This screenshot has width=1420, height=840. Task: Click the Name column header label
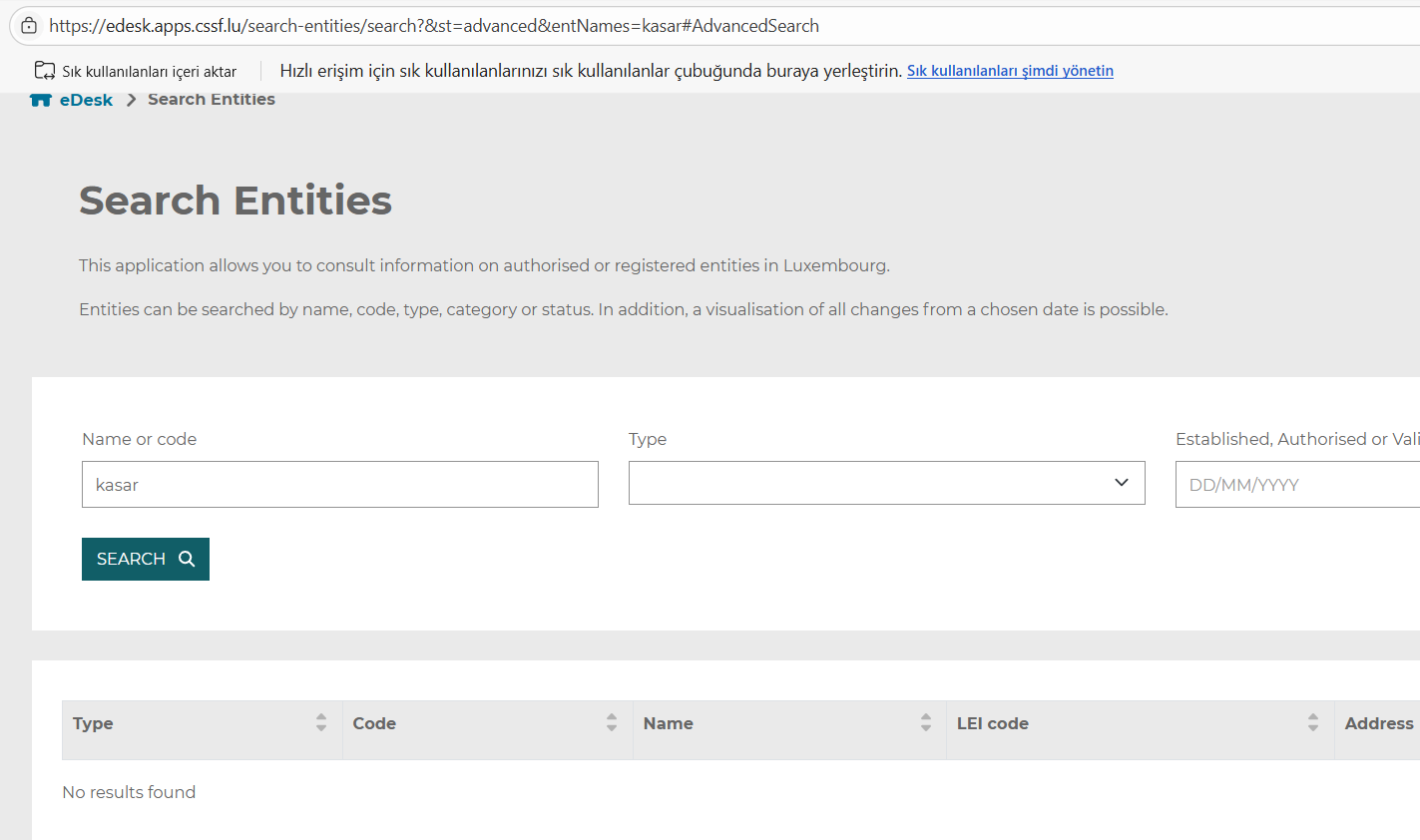[x=669, y=723]
